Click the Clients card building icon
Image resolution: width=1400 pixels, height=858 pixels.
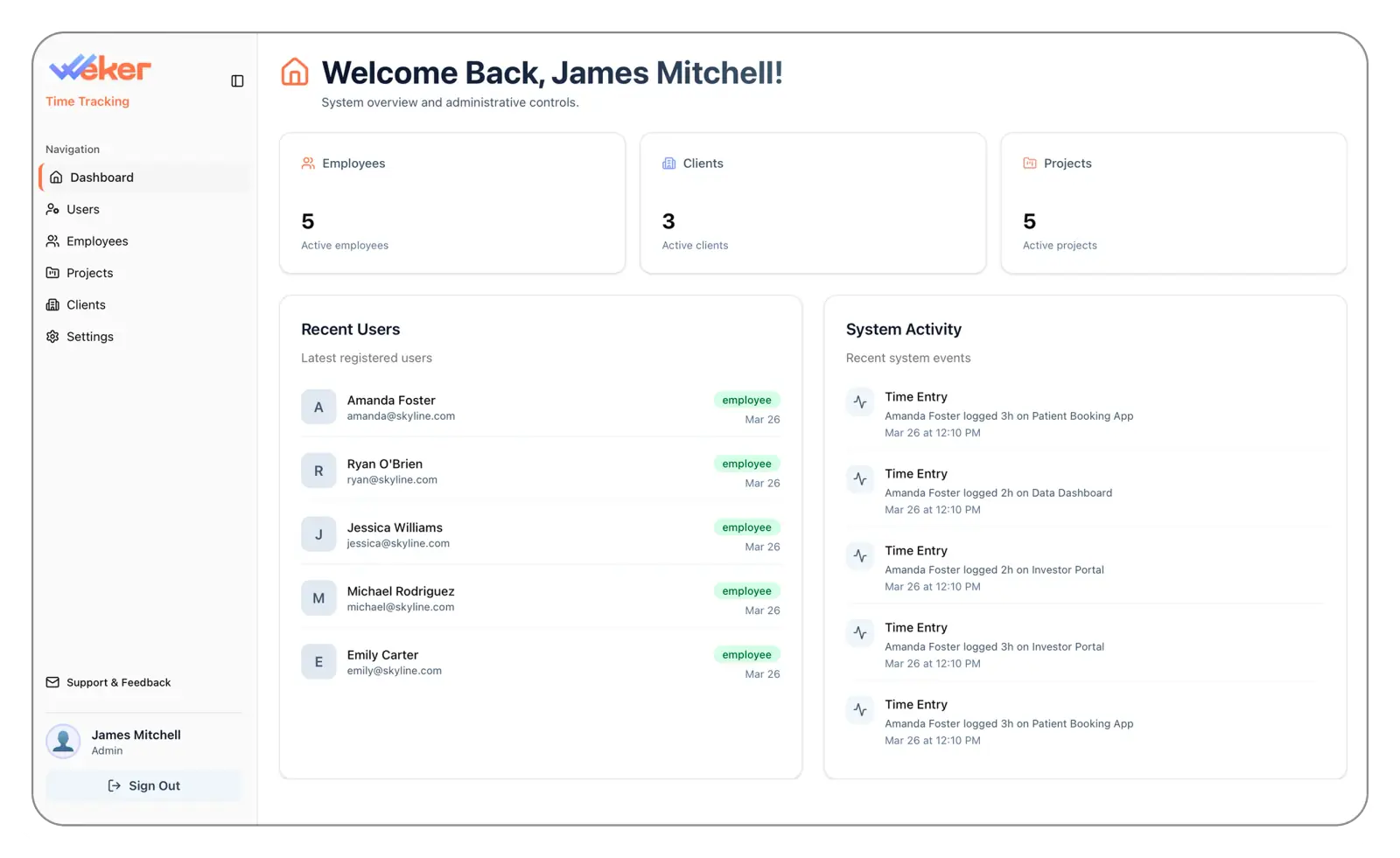coord(668,162)
